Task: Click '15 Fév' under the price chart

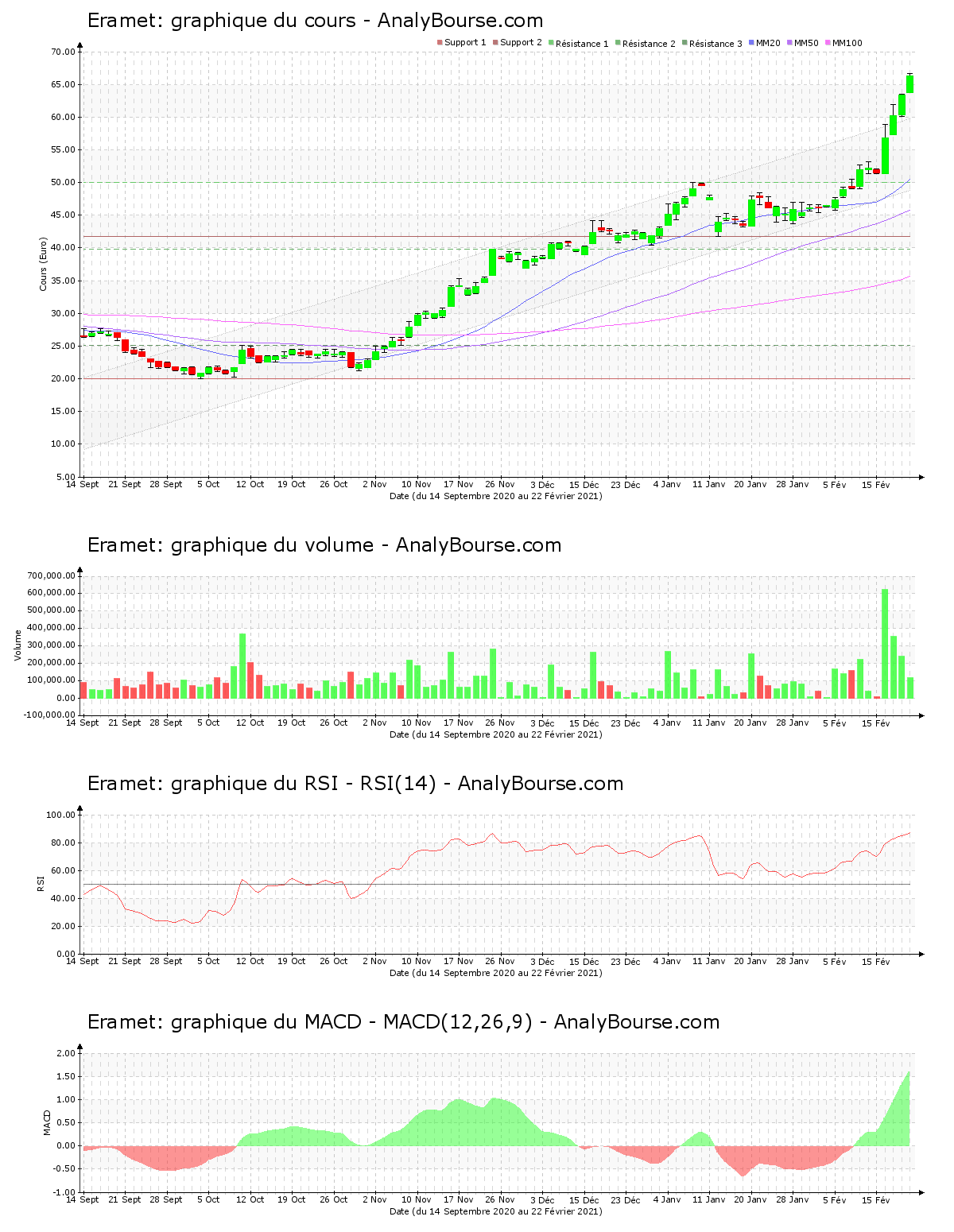Action: click(876, 484)
